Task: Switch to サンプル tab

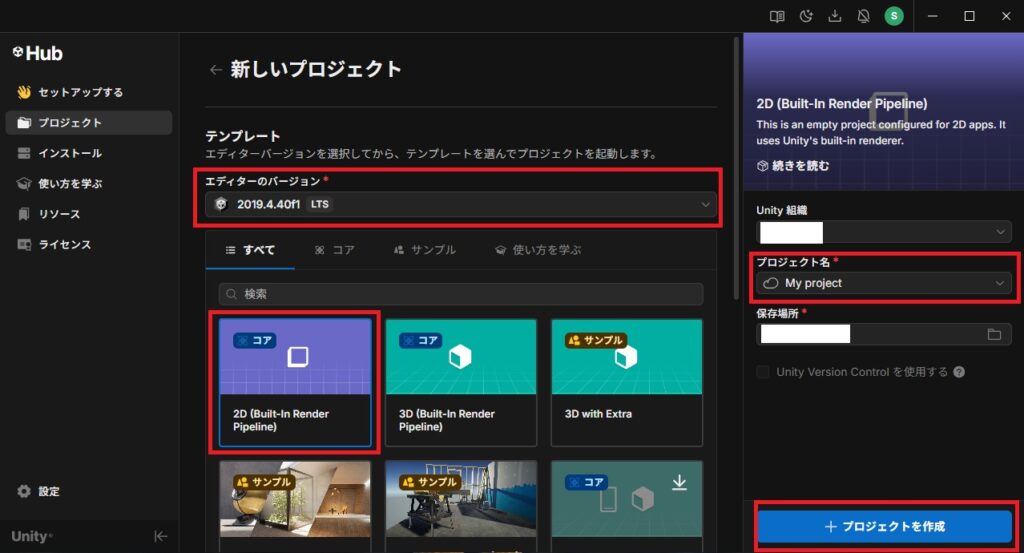Action: pyautogui.click(x=424, y=250)
